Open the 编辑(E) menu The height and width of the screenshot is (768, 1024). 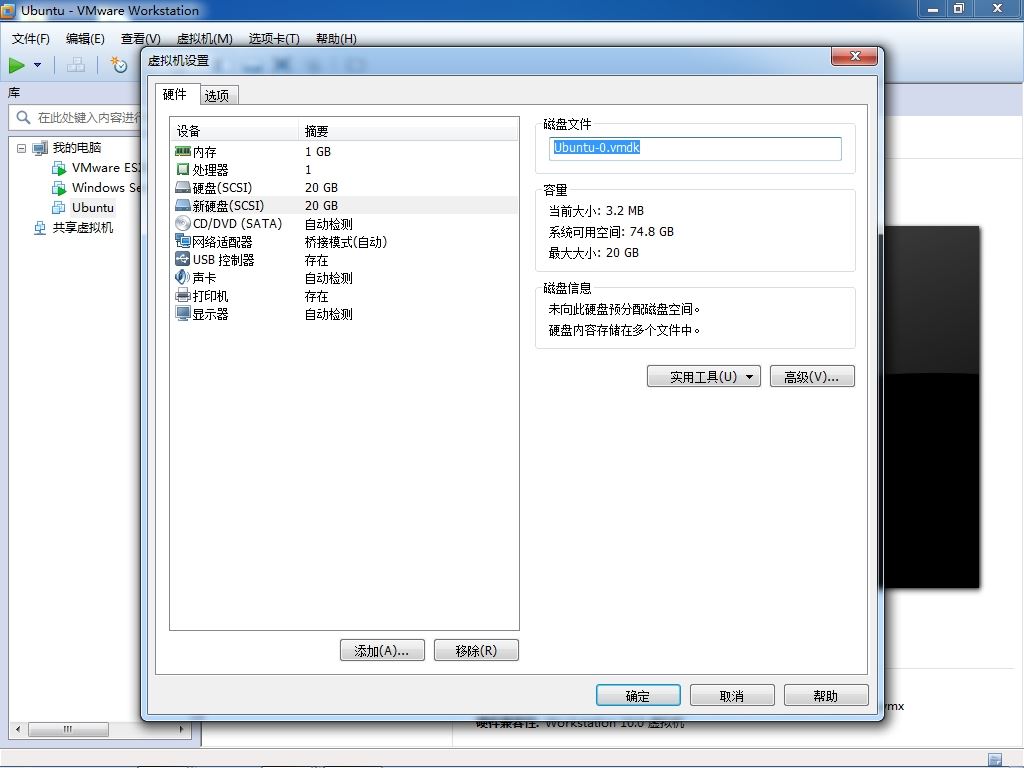click(85, 39)
